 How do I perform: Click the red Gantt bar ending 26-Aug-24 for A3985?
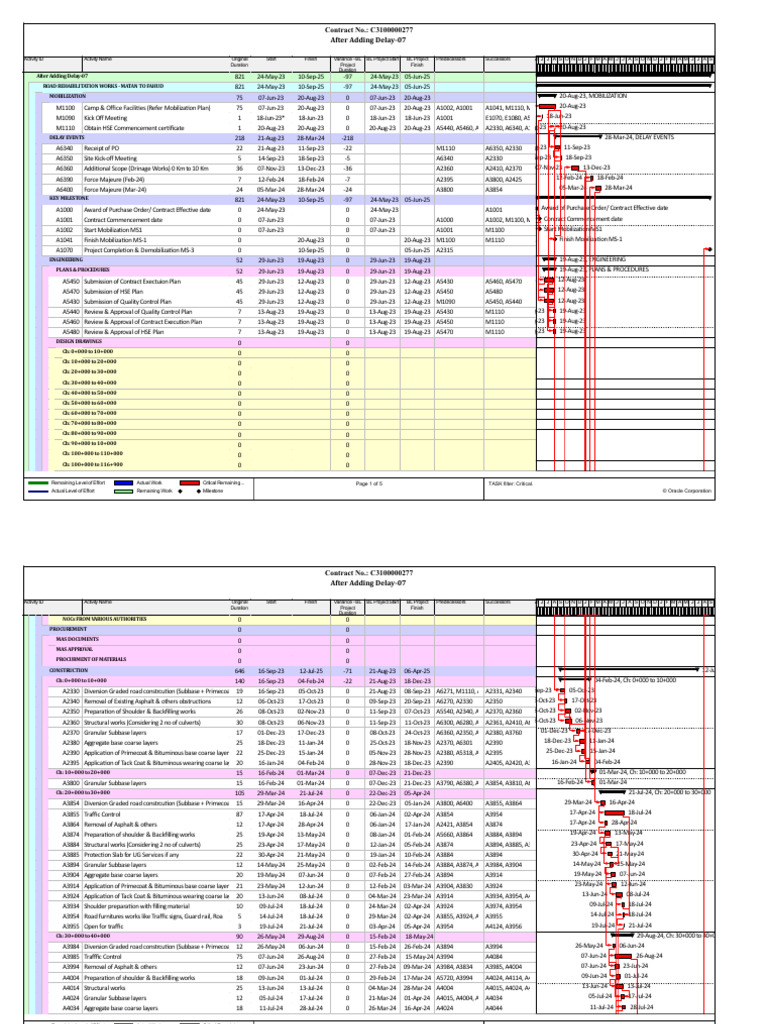(623, 956)
